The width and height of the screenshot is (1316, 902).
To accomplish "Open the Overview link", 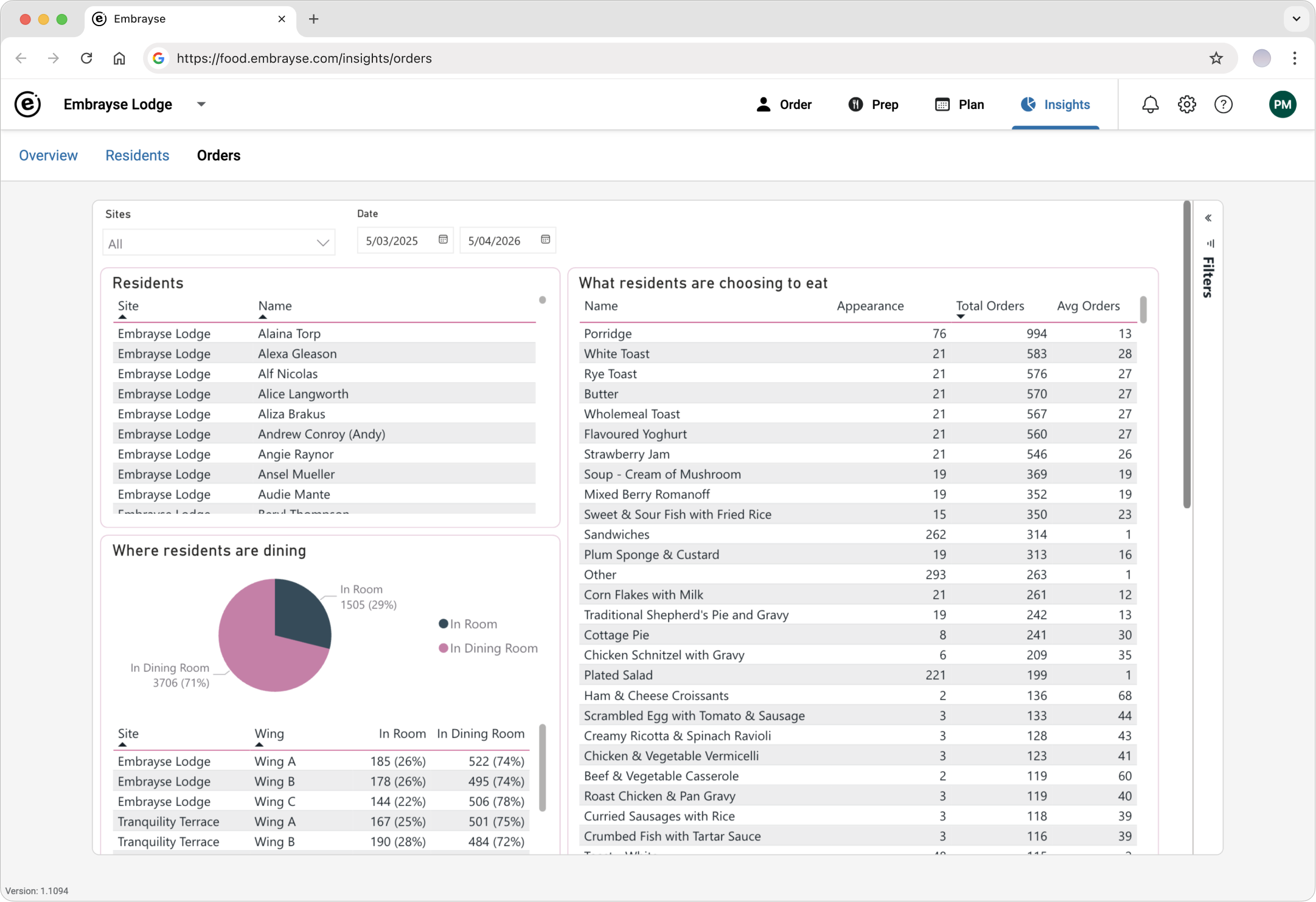I will coord(48,156).
